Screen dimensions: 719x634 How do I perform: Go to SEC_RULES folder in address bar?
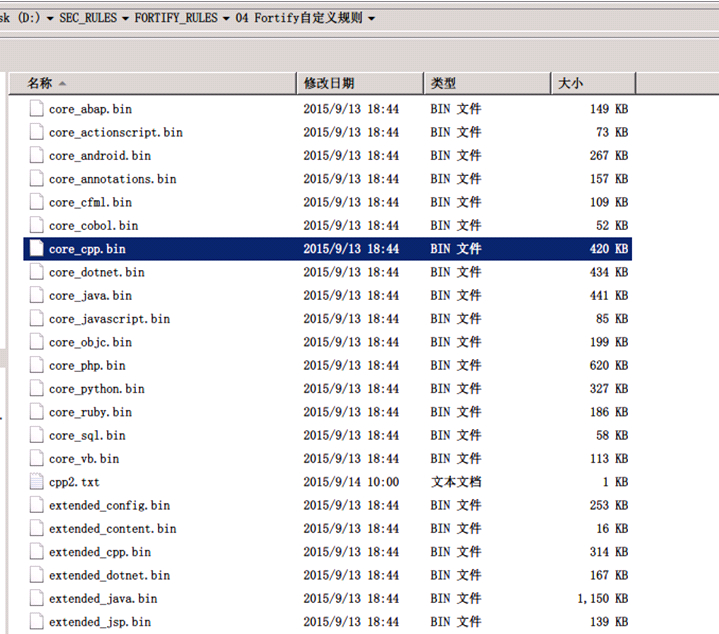tap(88, 18)
